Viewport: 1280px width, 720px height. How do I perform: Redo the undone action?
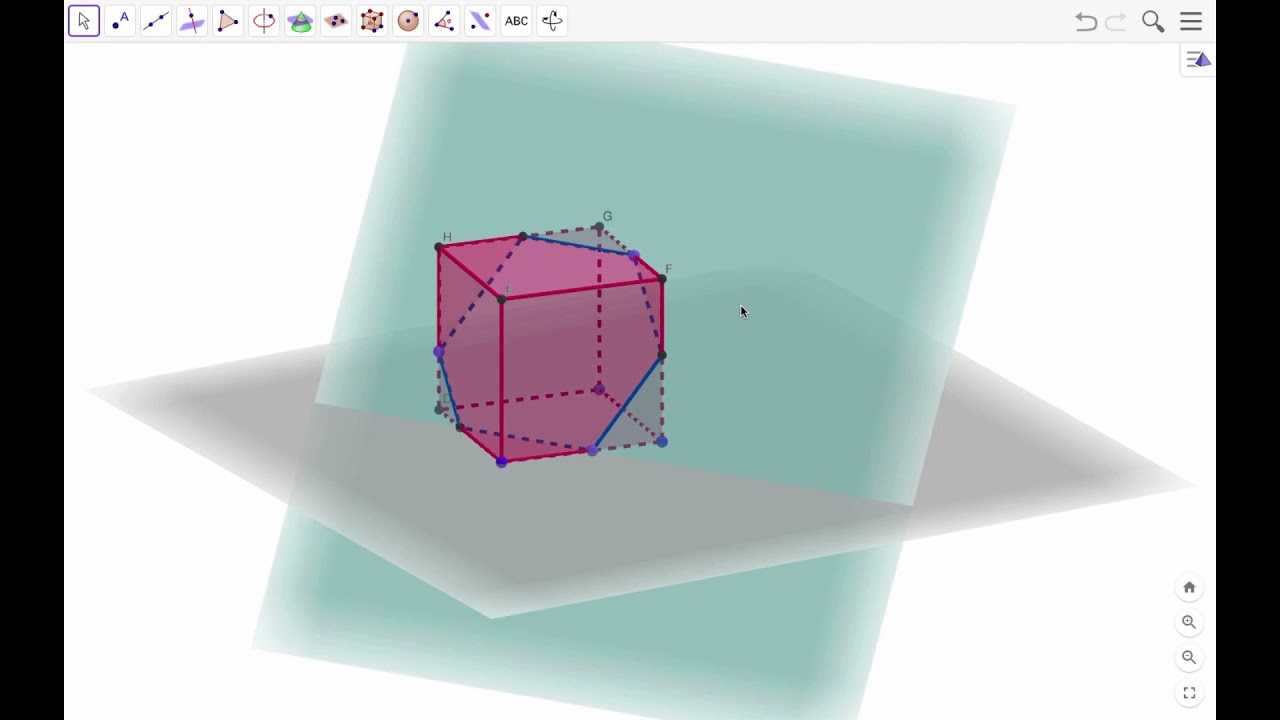click(x=1116, y=21)
